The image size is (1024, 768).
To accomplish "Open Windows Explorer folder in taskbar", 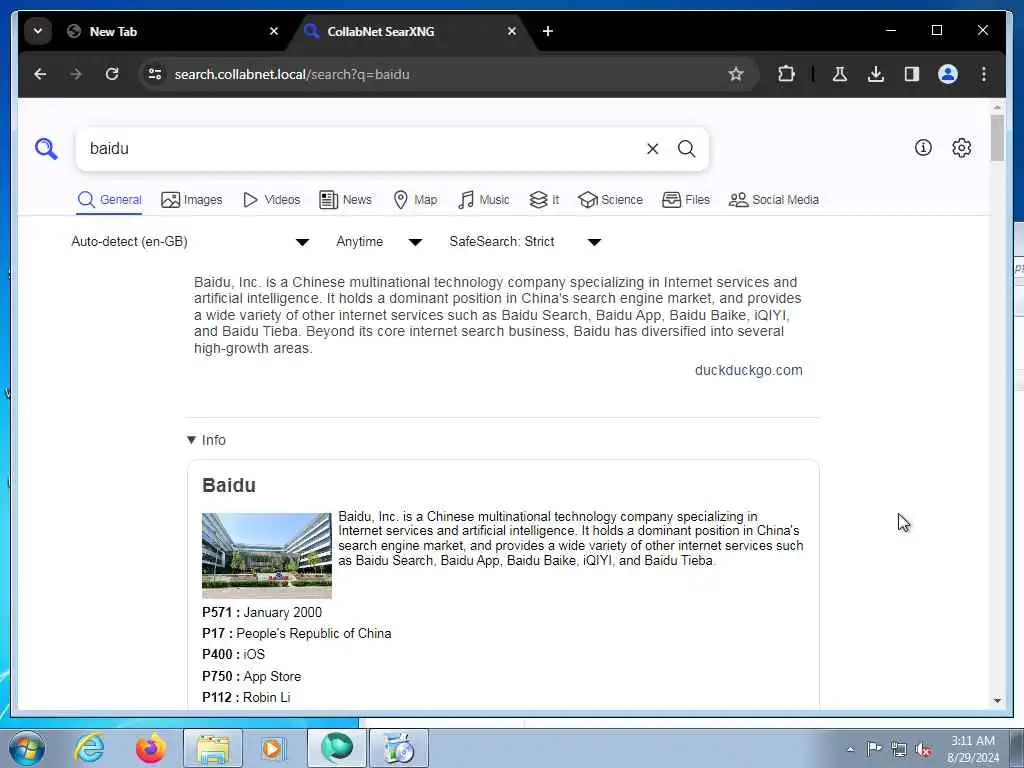I will coord(212,748).
